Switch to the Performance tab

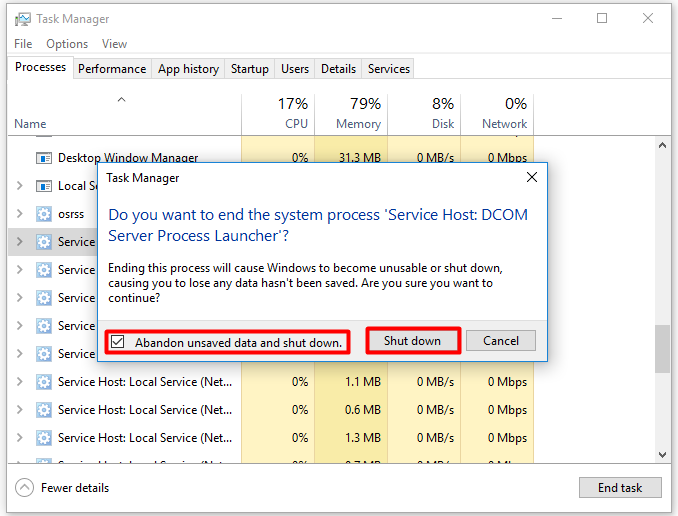point(112,69)
